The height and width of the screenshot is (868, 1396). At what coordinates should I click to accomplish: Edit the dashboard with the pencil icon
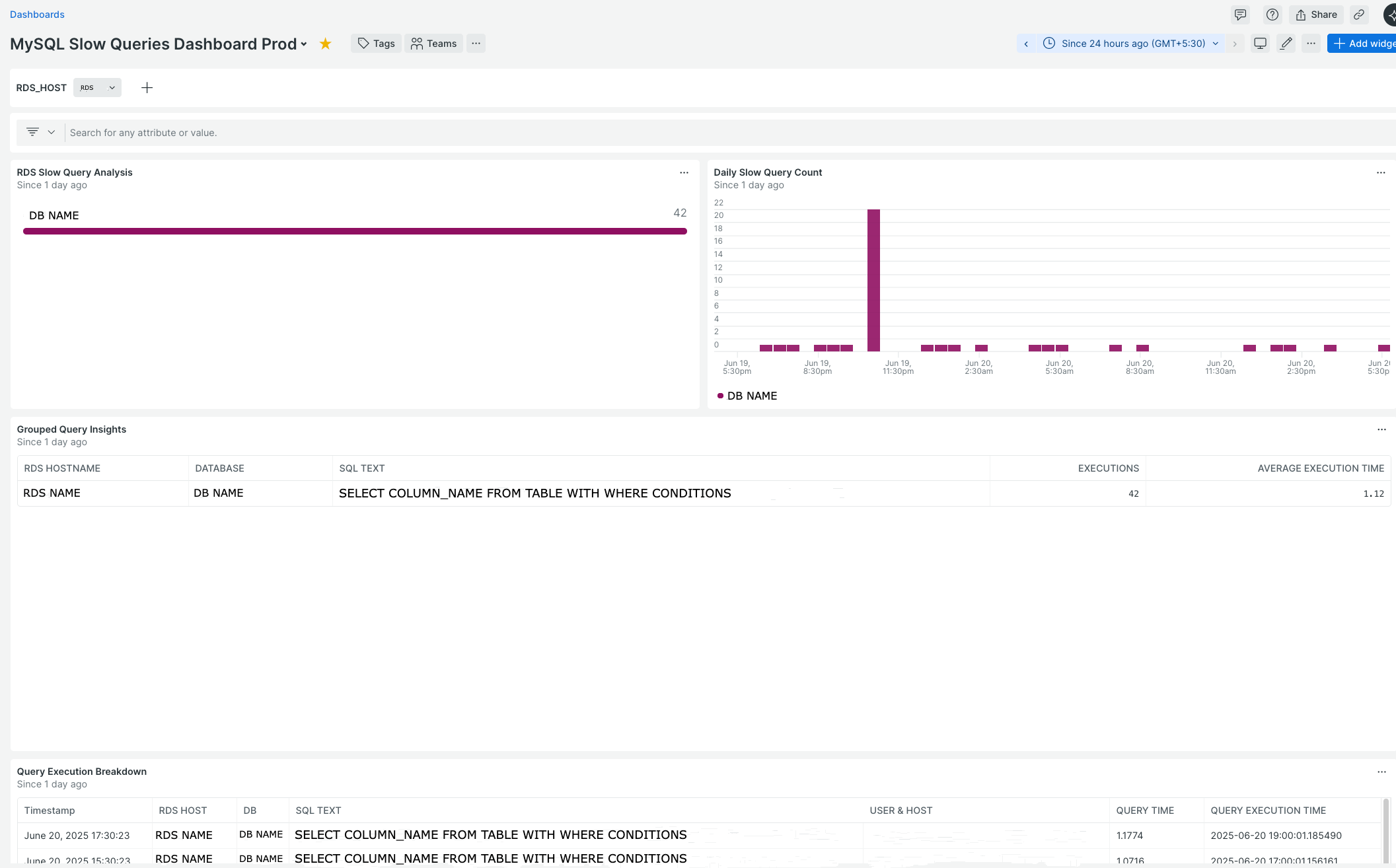pos(1286,44)
